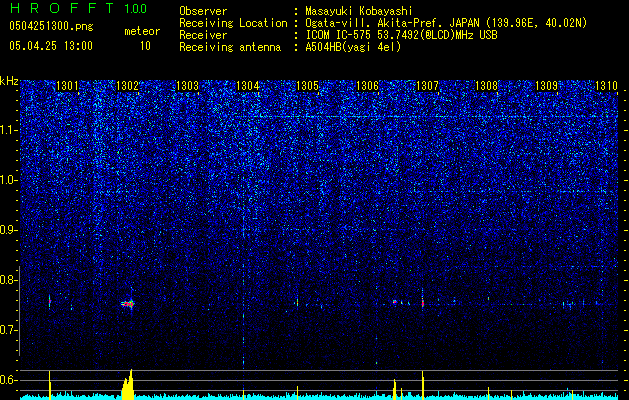Click the wide yellow amplitude peak below 1302
Image resolution: width=629 pixels, height=400 pixels.
tap(128, 385)
